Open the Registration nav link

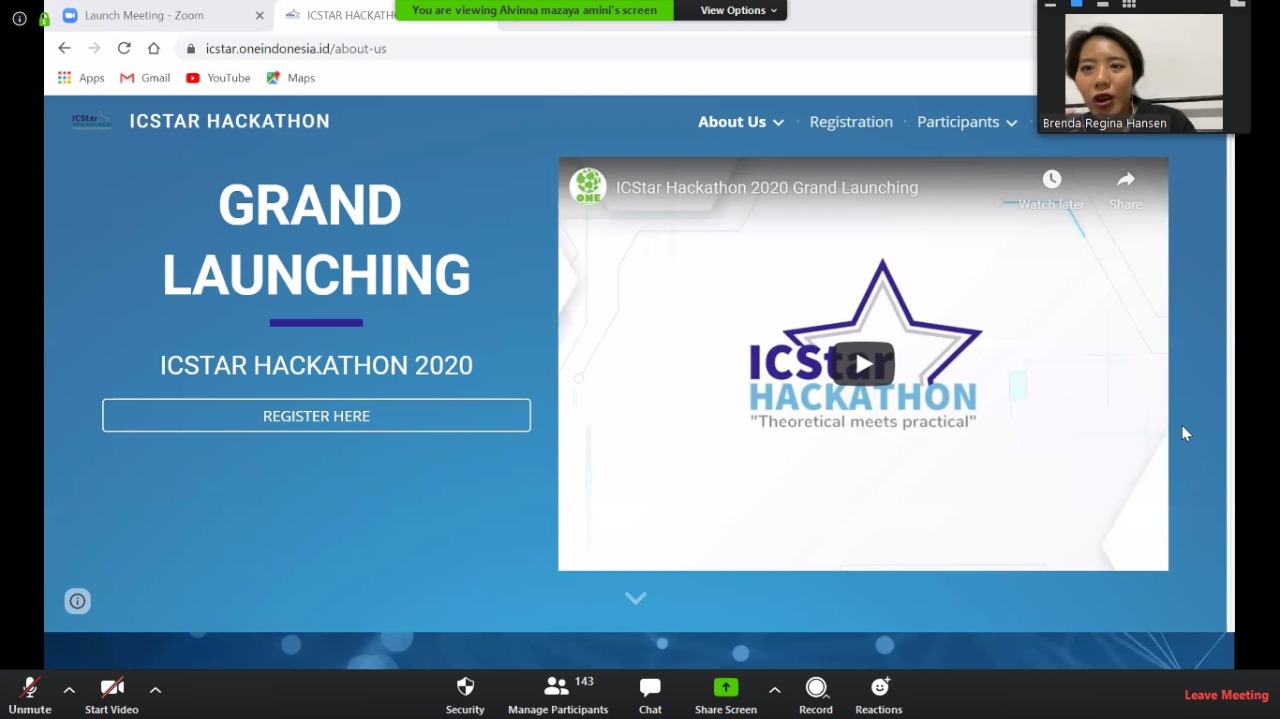pos(851,122)
